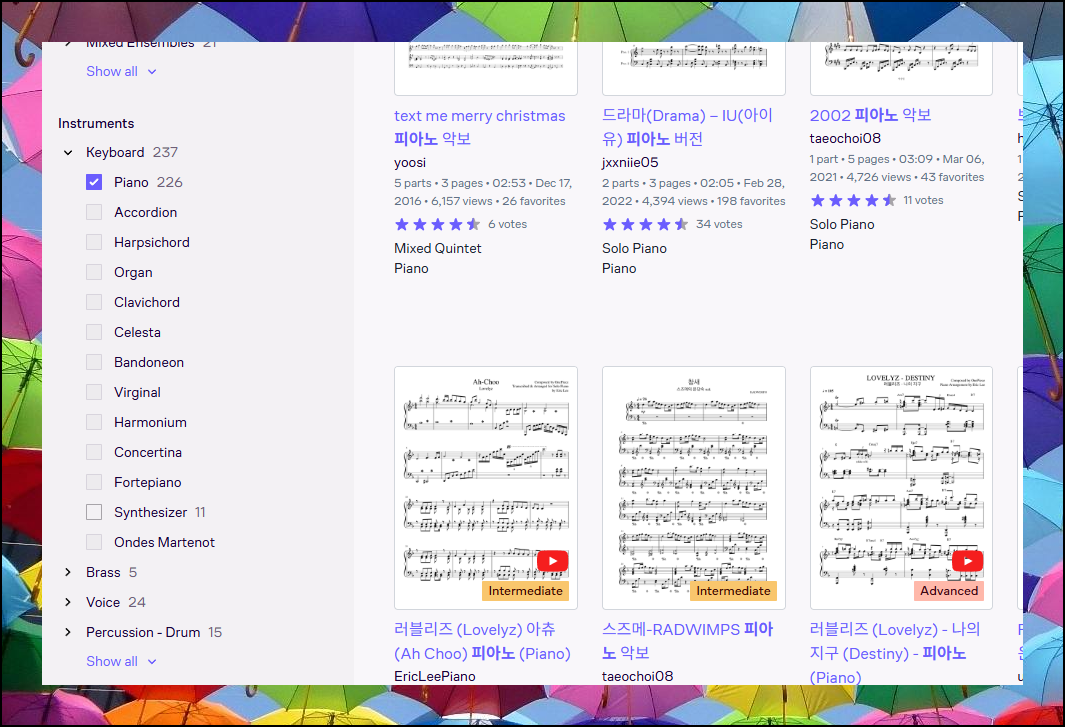Play YouTube video on Lovelyz Destiny score
Viewport: 1065px width, 727px height.
[x=967, y=561]
